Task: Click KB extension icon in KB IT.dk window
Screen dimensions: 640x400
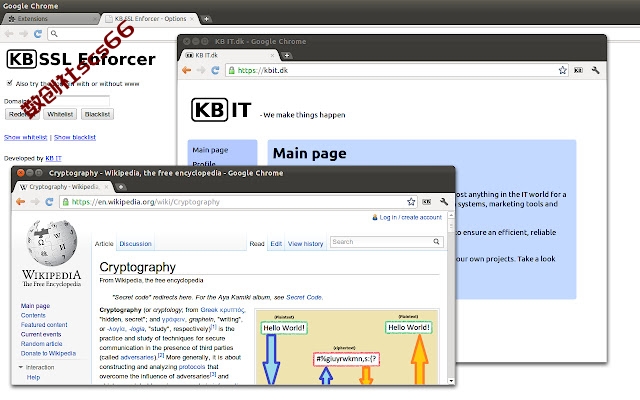Action: 578,70
